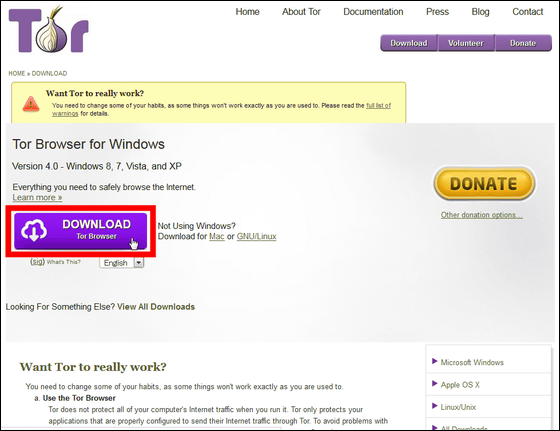Click cloud download icon on purple button
Screen dimensions: 560x431
click(34, 230)
